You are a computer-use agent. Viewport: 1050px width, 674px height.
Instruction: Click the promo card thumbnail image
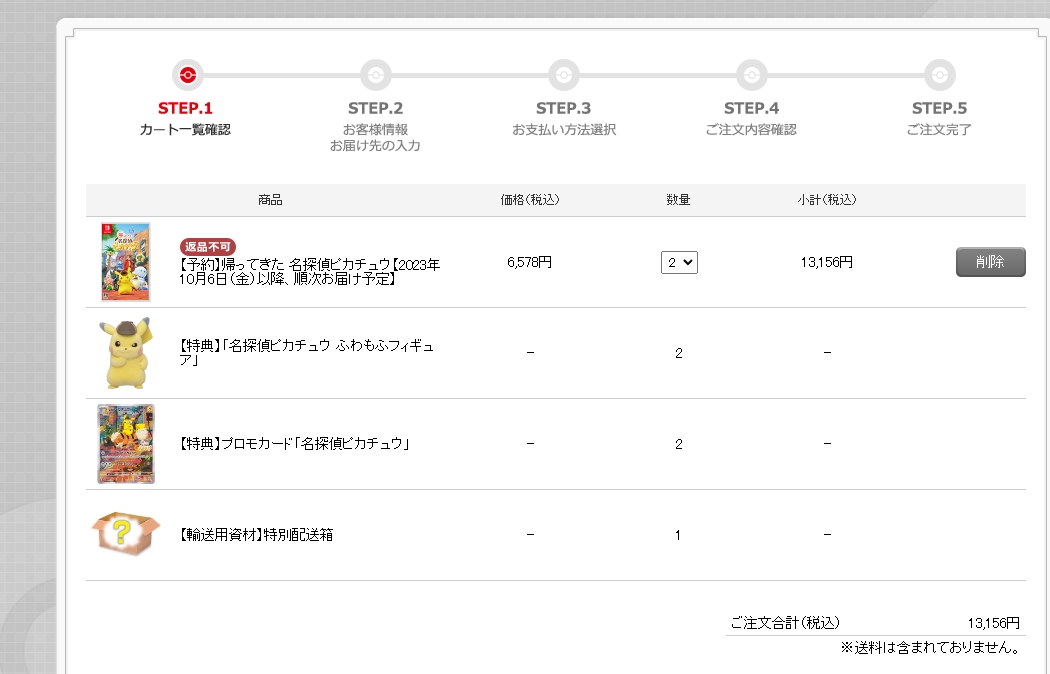pyautogui.click(x=126, y=444)
